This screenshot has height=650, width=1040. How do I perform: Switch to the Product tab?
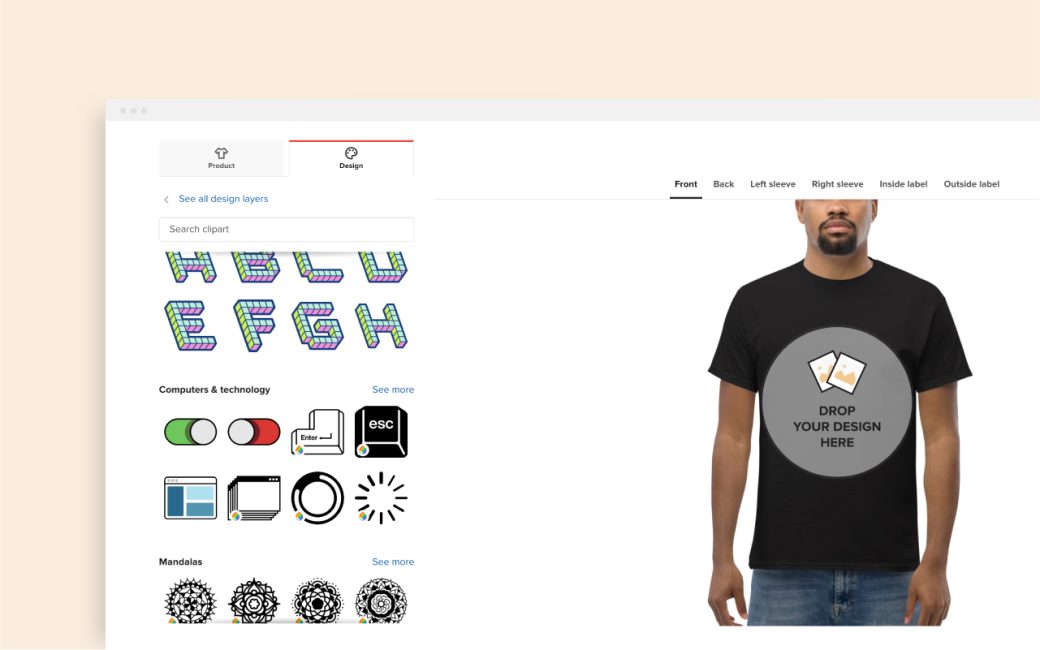(222, 158)
